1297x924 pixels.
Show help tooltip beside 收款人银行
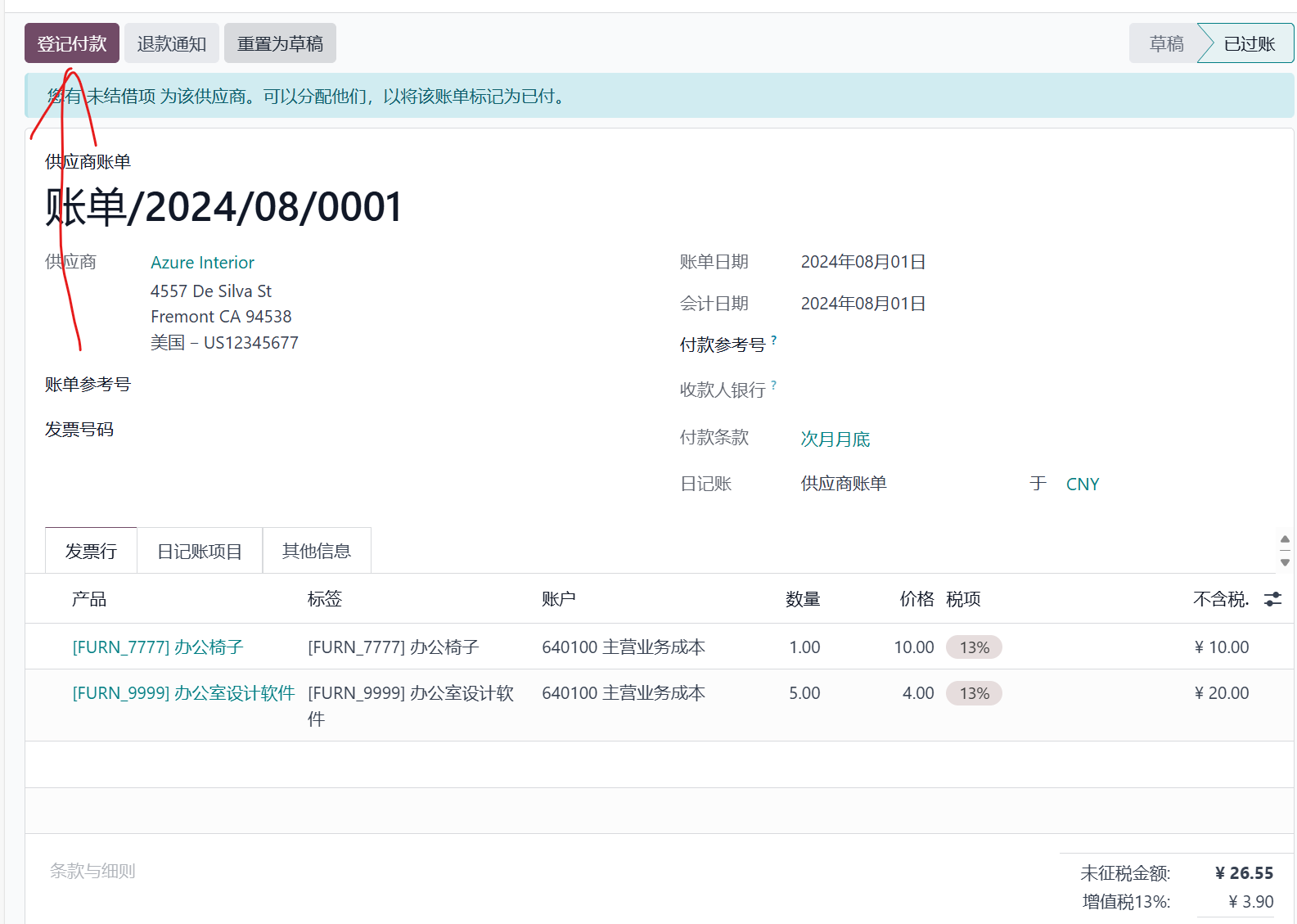tap(774, 385)
